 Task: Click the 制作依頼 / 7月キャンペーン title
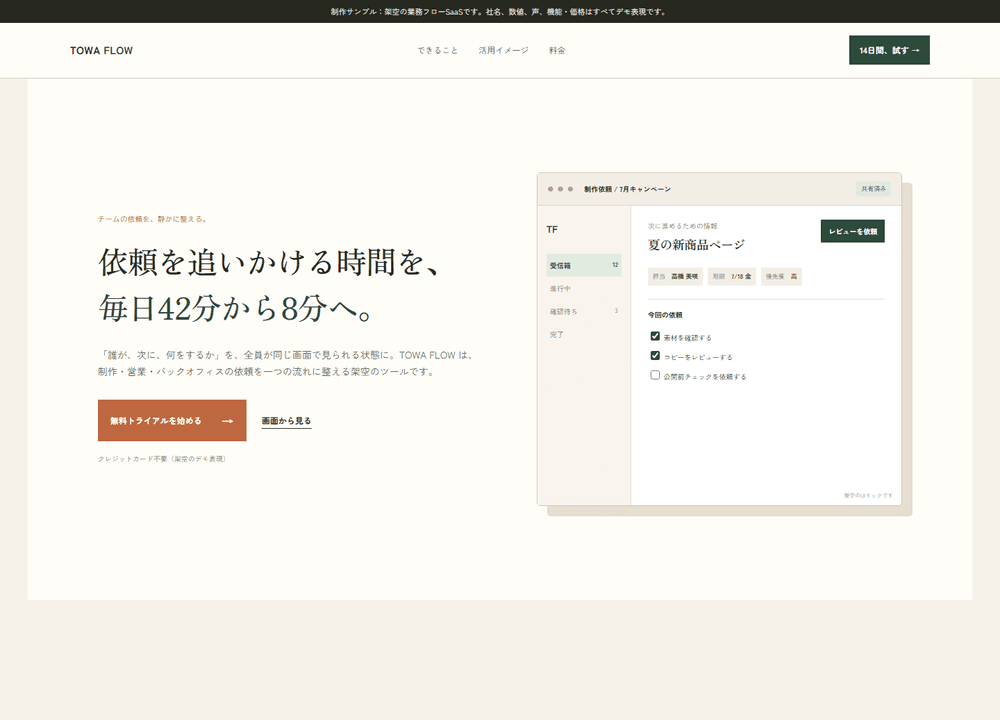(628, 189)
